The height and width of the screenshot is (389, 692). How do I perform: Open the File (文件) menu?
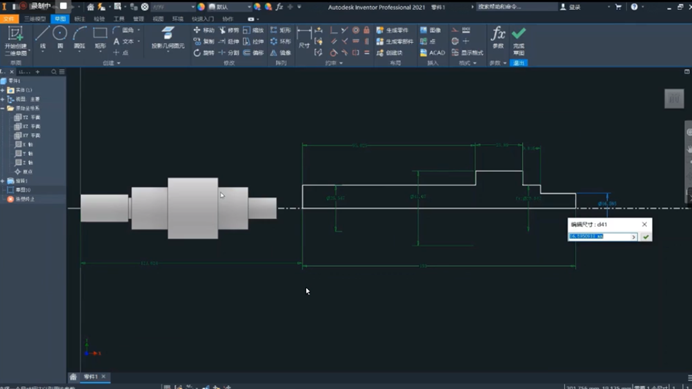[x=9, y=19]
